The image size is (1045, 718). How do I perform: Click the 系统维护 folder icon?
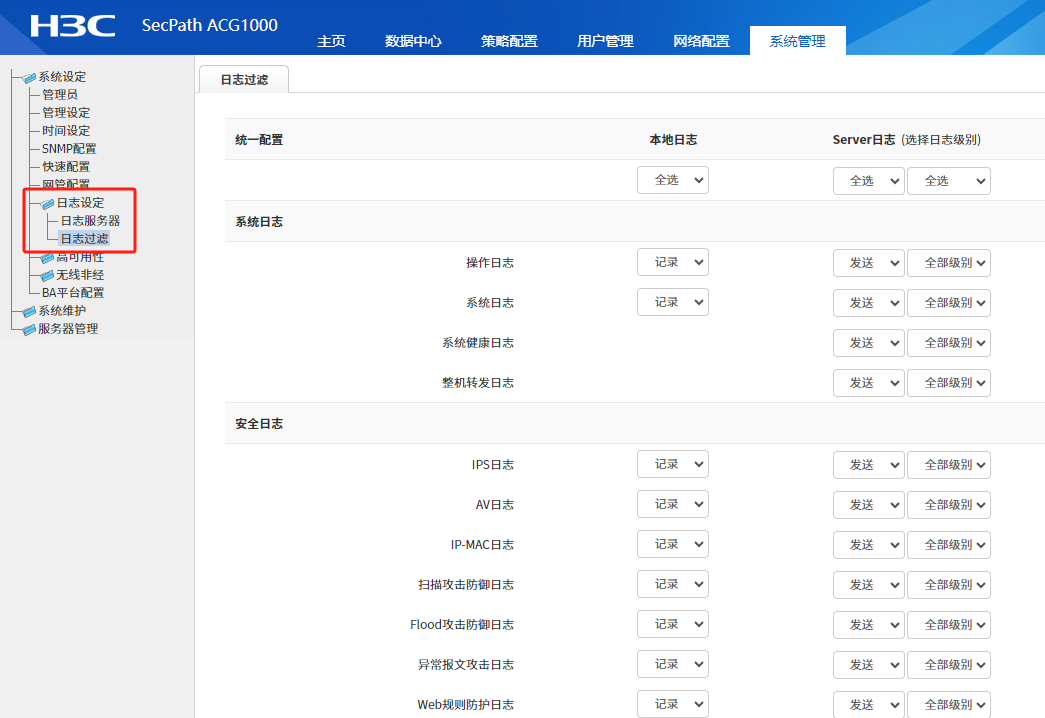(x=29, y=311)
